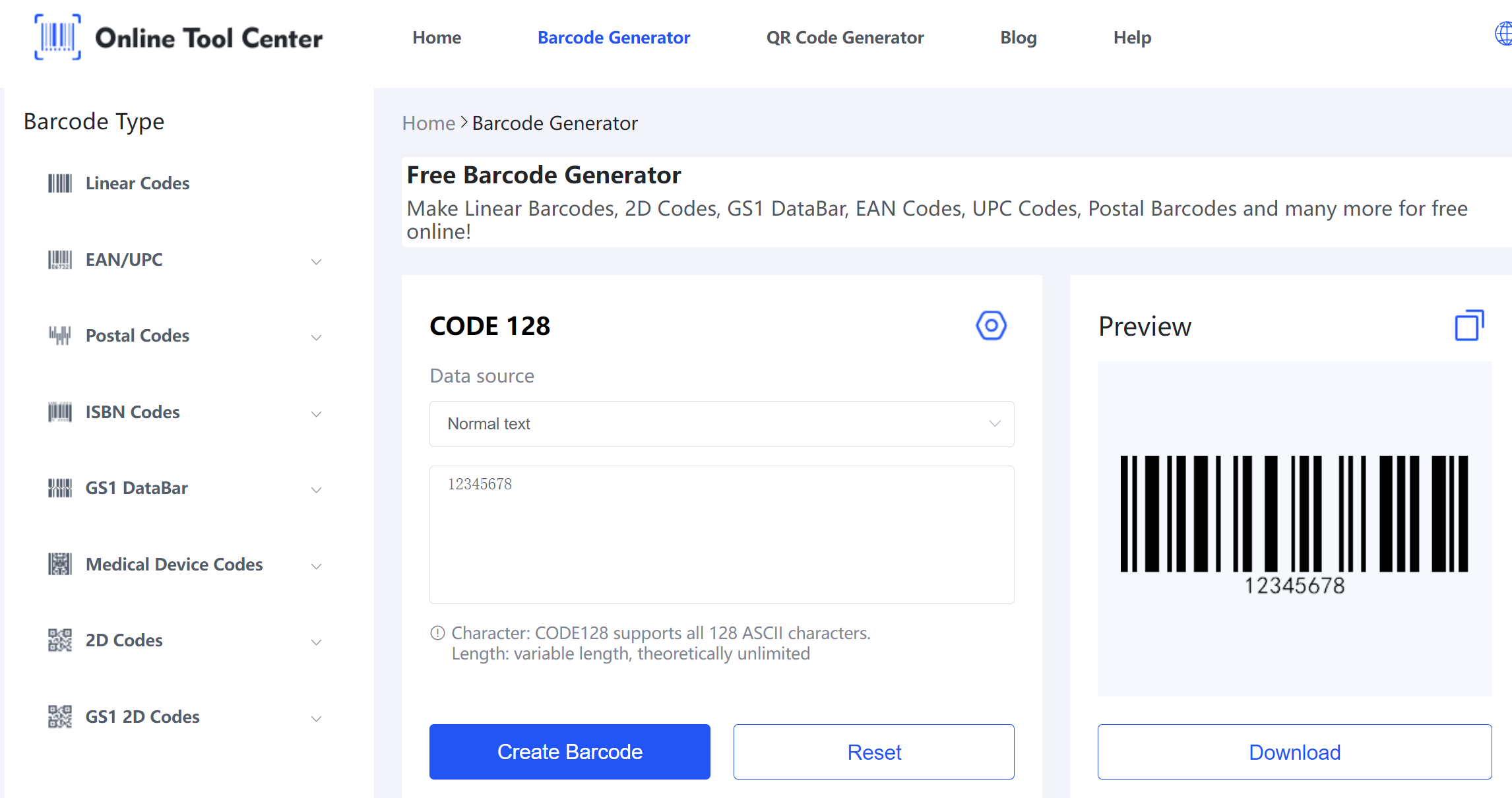Click the 2D Codes QR icon in sidebar
This screenshot has height=798, width=1512.
point(57,640)
